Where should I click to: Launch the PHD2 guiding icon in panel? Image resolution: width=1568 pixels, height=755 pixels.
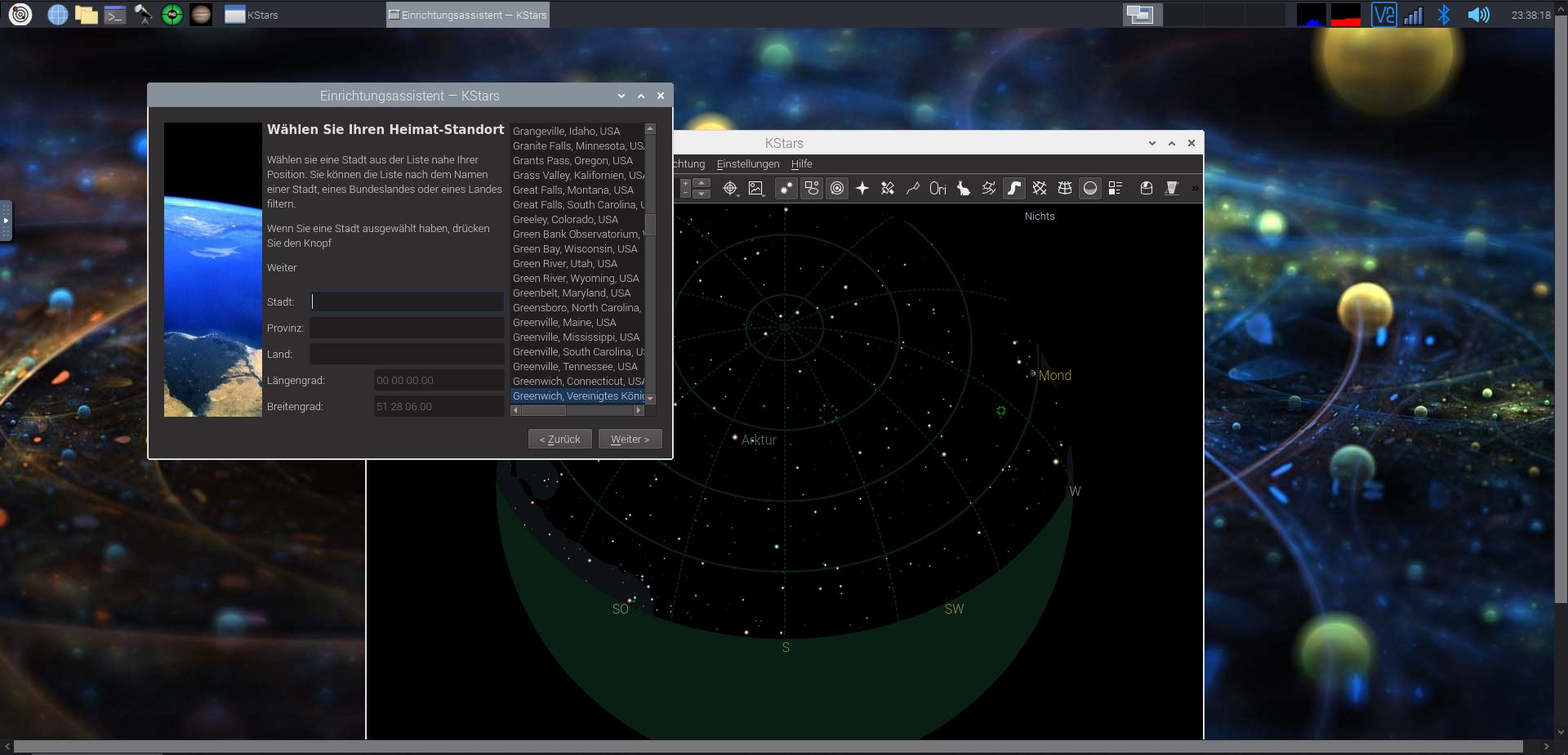pyautogui.click(x=172, y=14)
